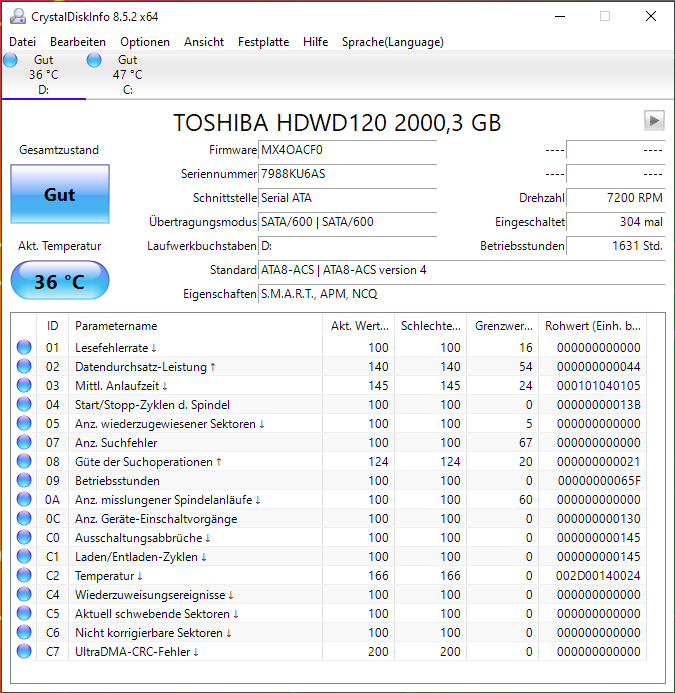Click status orb for Anz. misslungener Spindelanläufe row
The height and width of the screenshot is (693, 675).
click(x=24, y=499)
